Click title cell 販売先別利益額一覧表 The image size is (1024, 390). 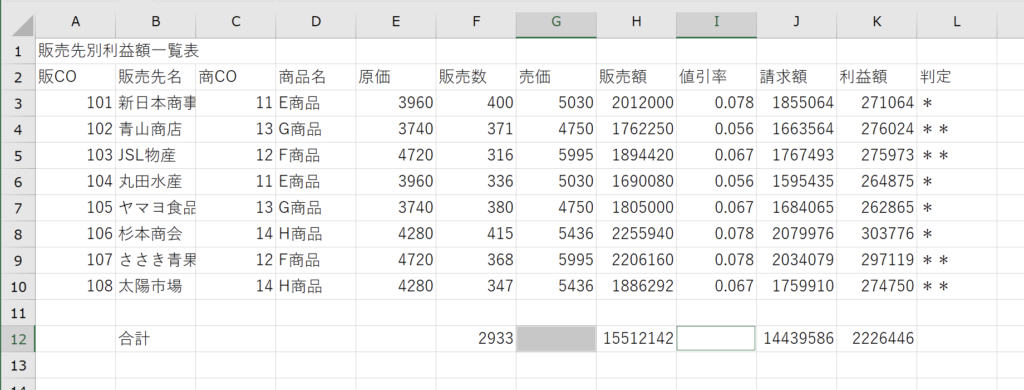[118, 51]
